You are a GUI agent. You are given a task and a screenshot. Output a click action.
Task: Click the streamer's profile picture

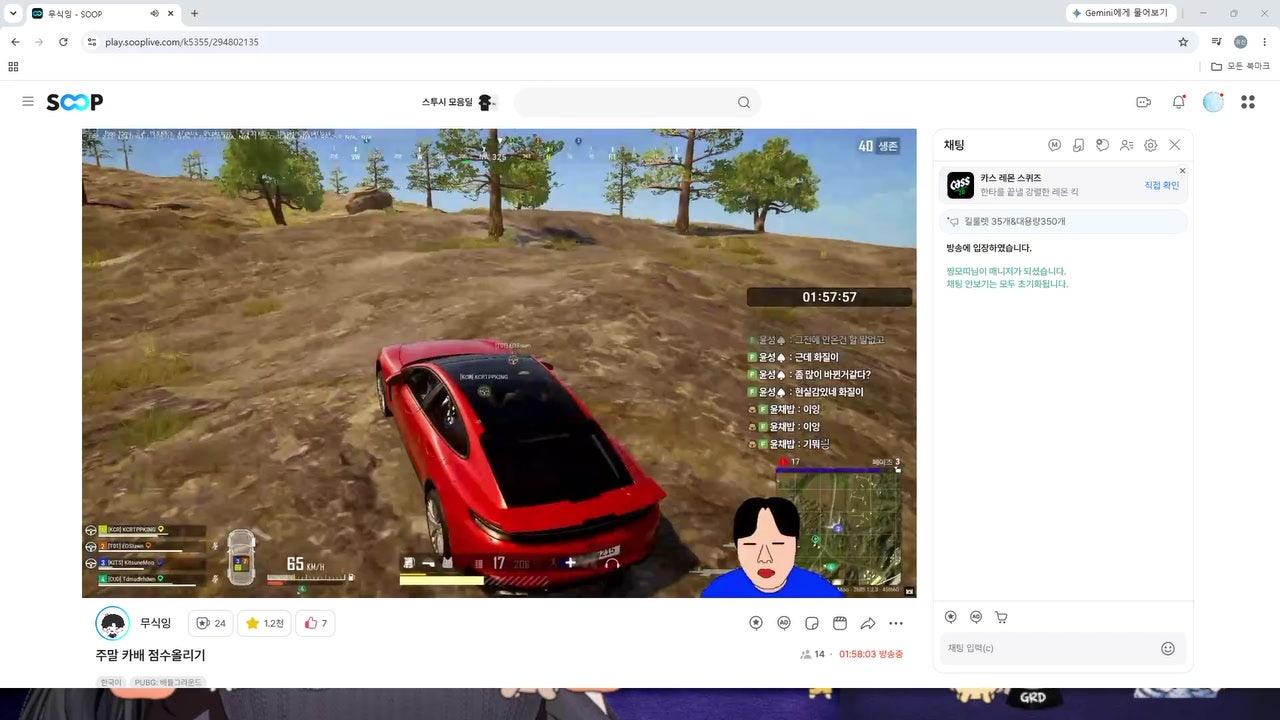point(112,624)
